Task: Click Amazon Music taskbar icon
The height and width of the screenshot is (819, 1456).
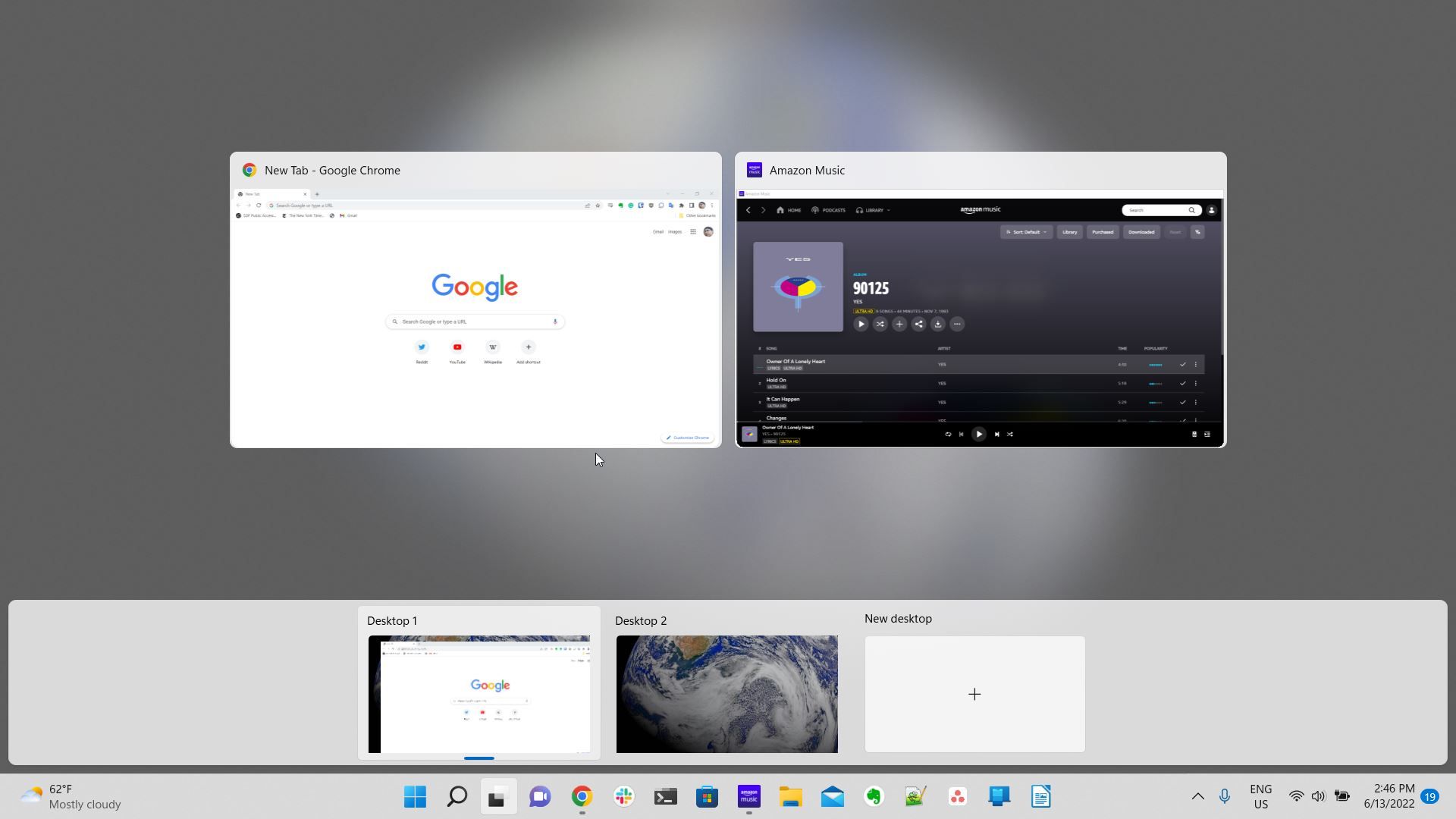Action: click(748, 796)
